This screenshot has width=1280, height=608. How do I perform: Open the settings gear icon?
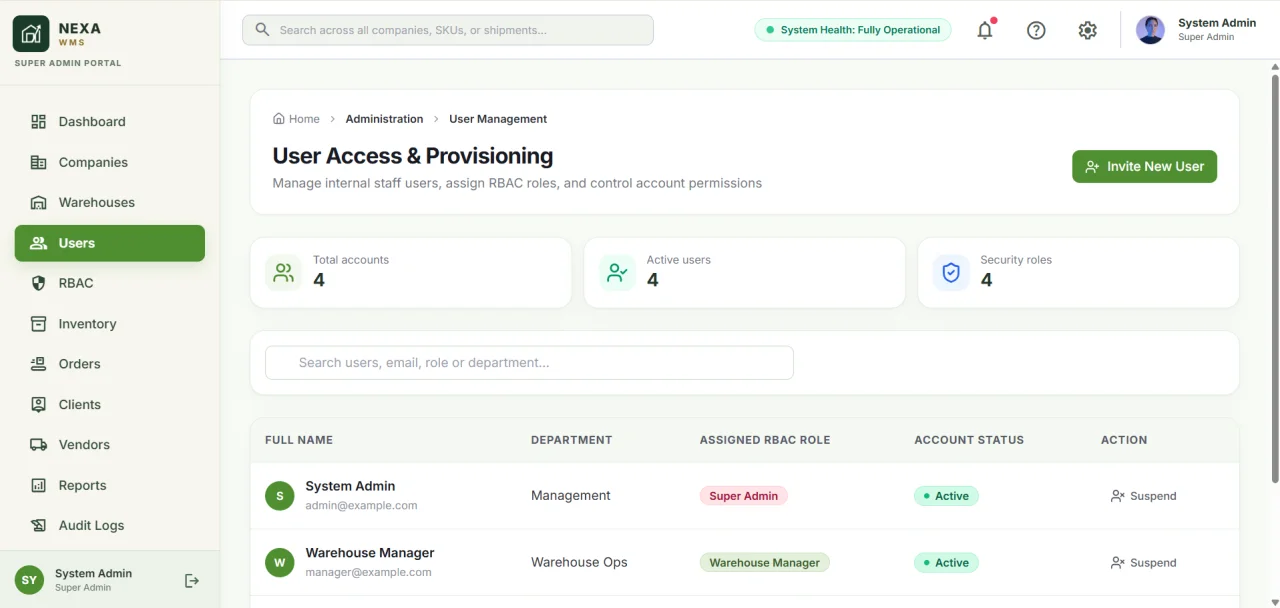(x=1088, y=30)
